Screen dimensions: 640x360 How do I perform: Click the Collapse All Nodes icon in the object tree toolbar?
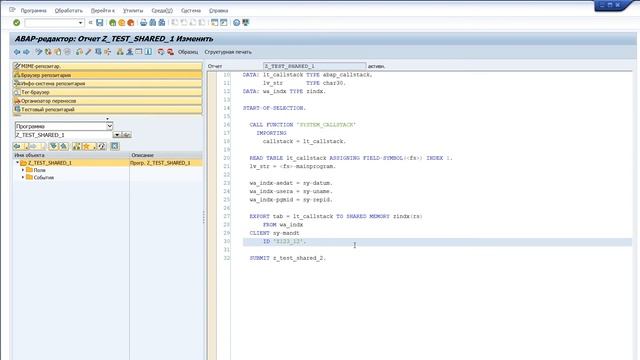click(64, 146)
